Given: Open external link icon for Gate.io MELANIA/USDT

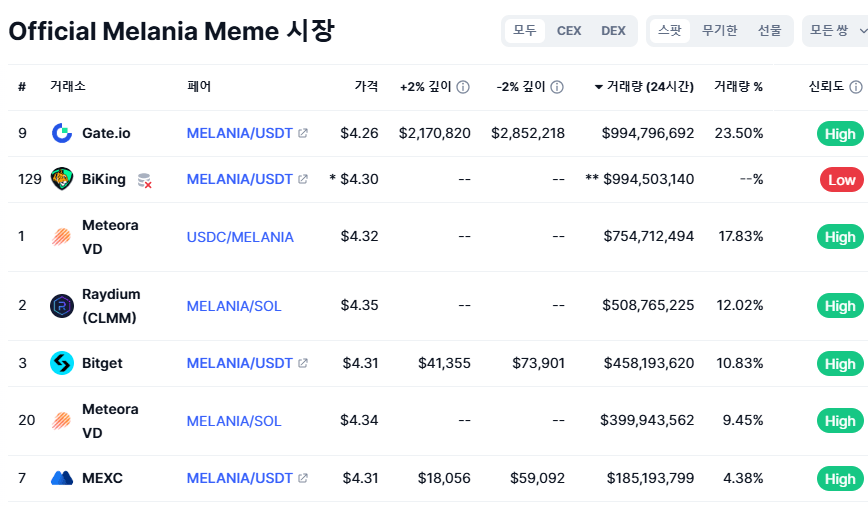Looking at the screenshot, I should (303, 133).
